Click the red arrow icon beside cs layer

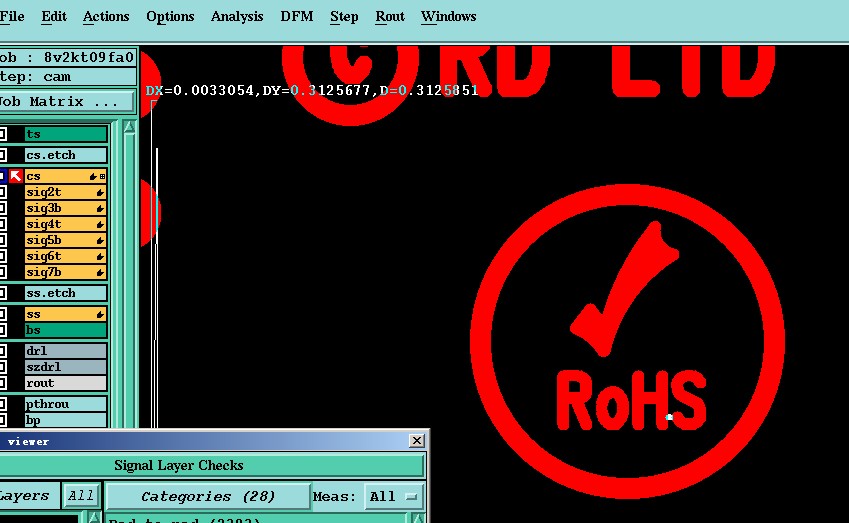click(x=16, y=176)
